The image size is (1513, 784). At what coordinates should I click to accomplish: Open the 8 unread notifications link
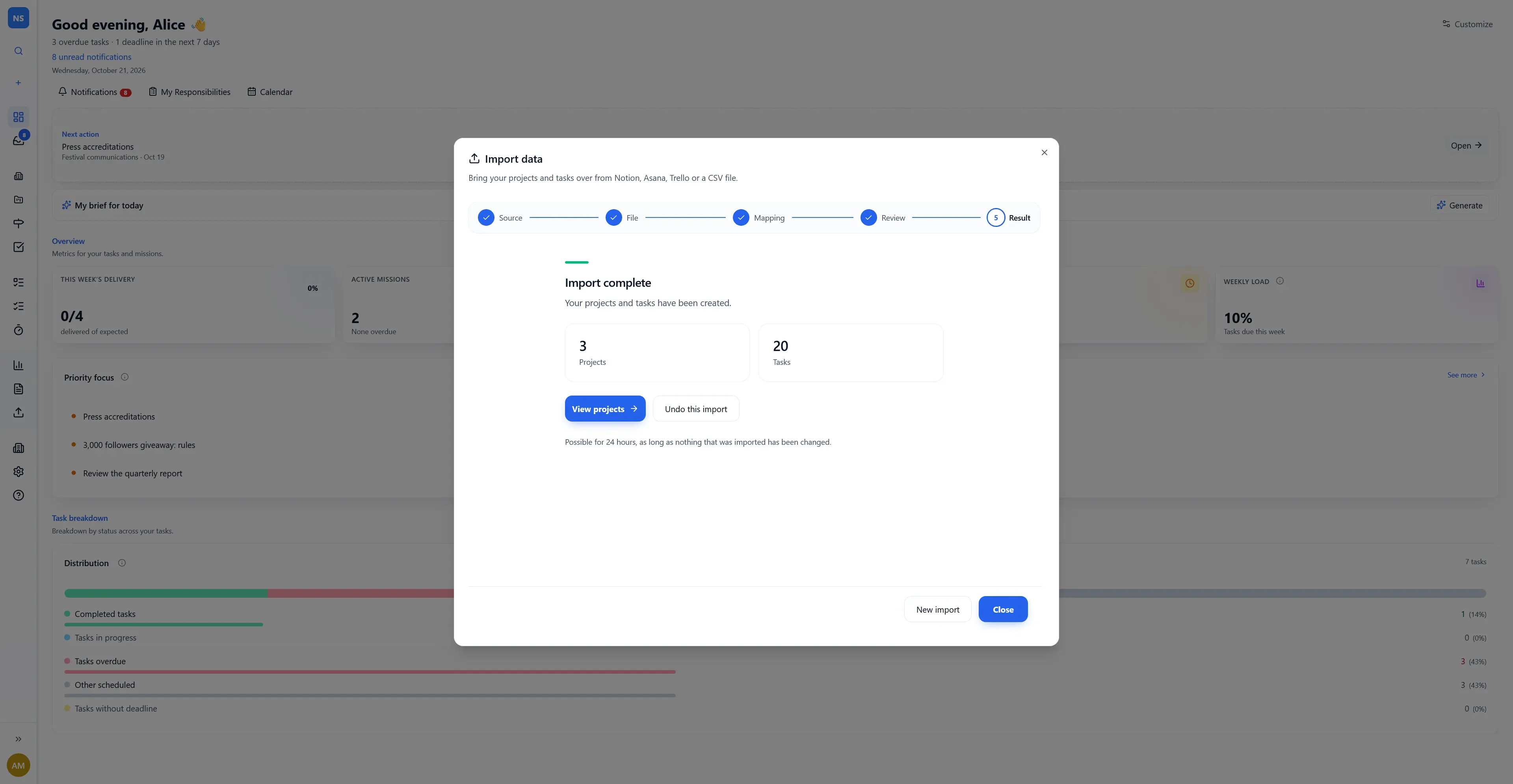point(92,57)
